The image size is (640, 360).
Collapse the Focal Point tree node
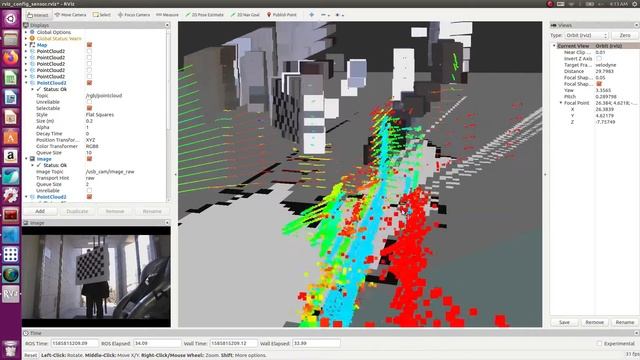[560, 103]
